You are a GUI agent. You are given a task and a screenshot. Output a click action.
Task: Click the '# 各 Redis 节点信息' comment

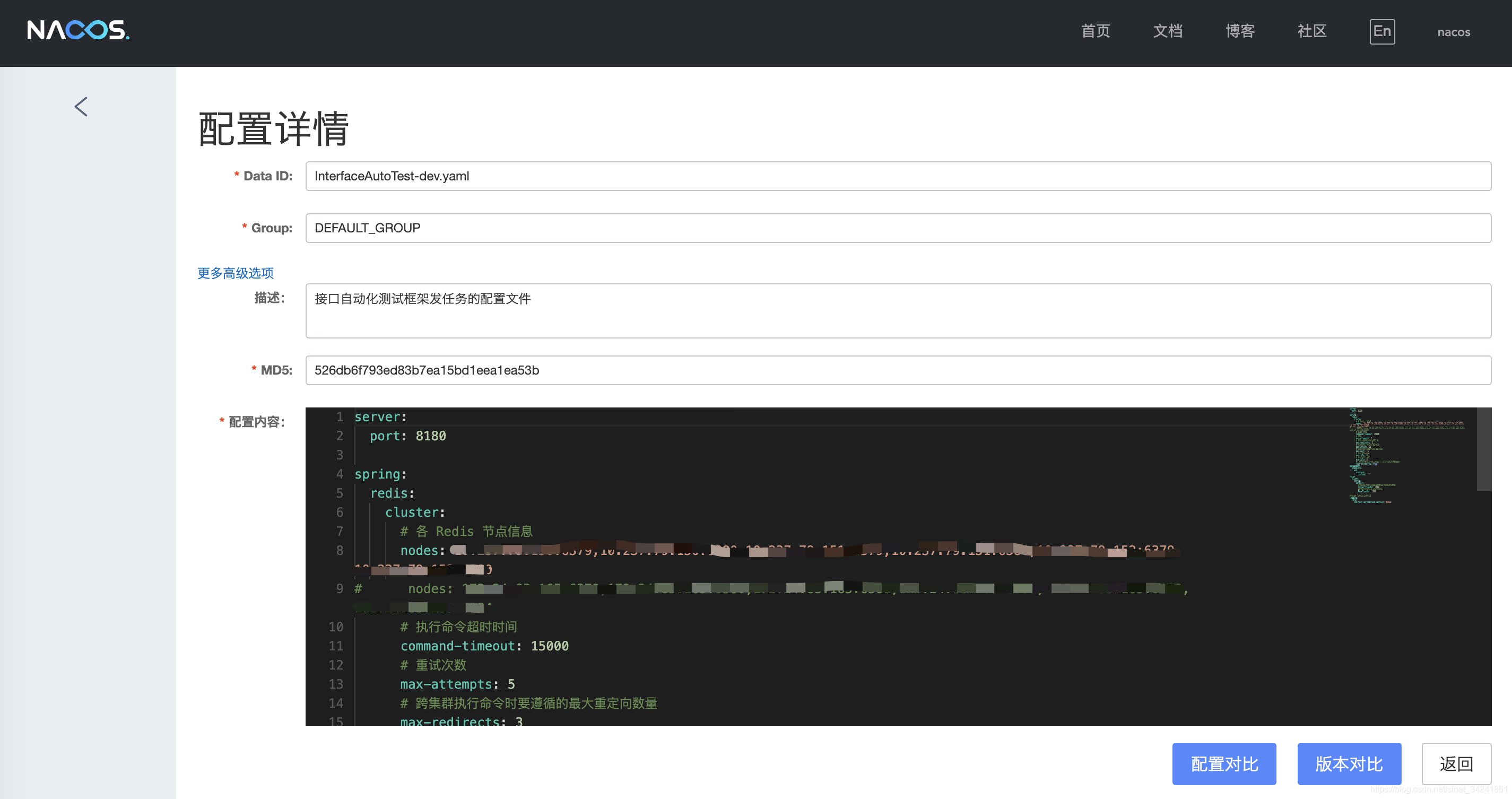tap(467, 531)
